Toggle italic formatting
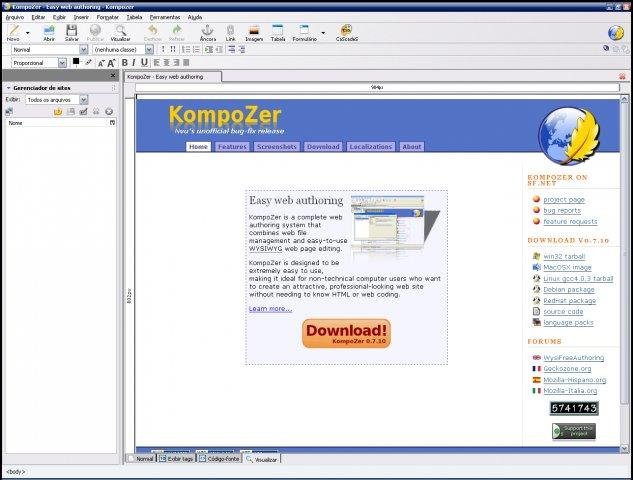 134,63
